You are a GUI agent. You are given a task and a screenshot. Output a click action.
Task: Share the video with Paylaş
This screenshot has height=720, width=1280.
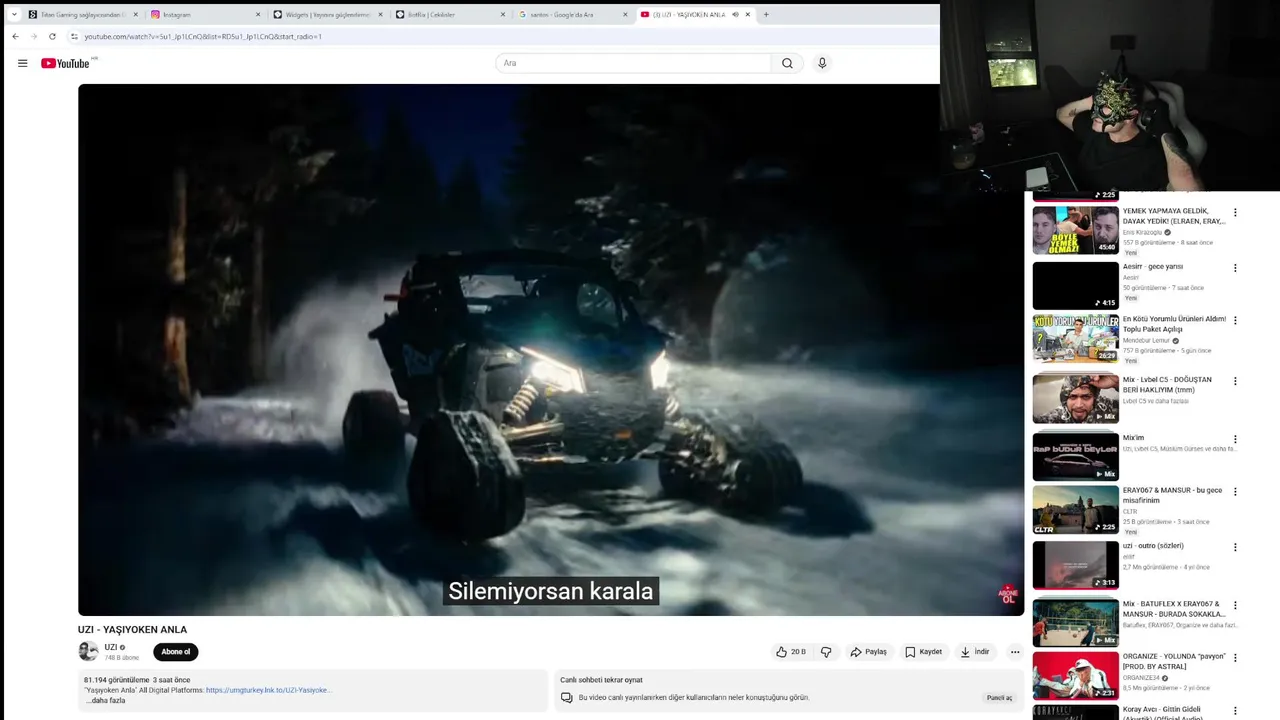click(868, 652)
